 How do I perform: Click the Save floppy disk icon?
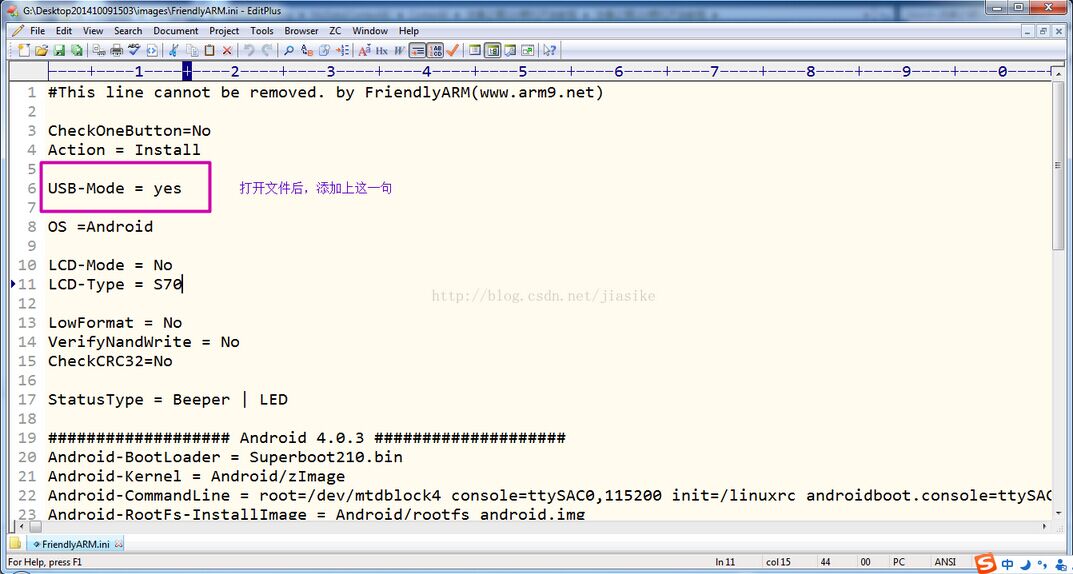60,50
